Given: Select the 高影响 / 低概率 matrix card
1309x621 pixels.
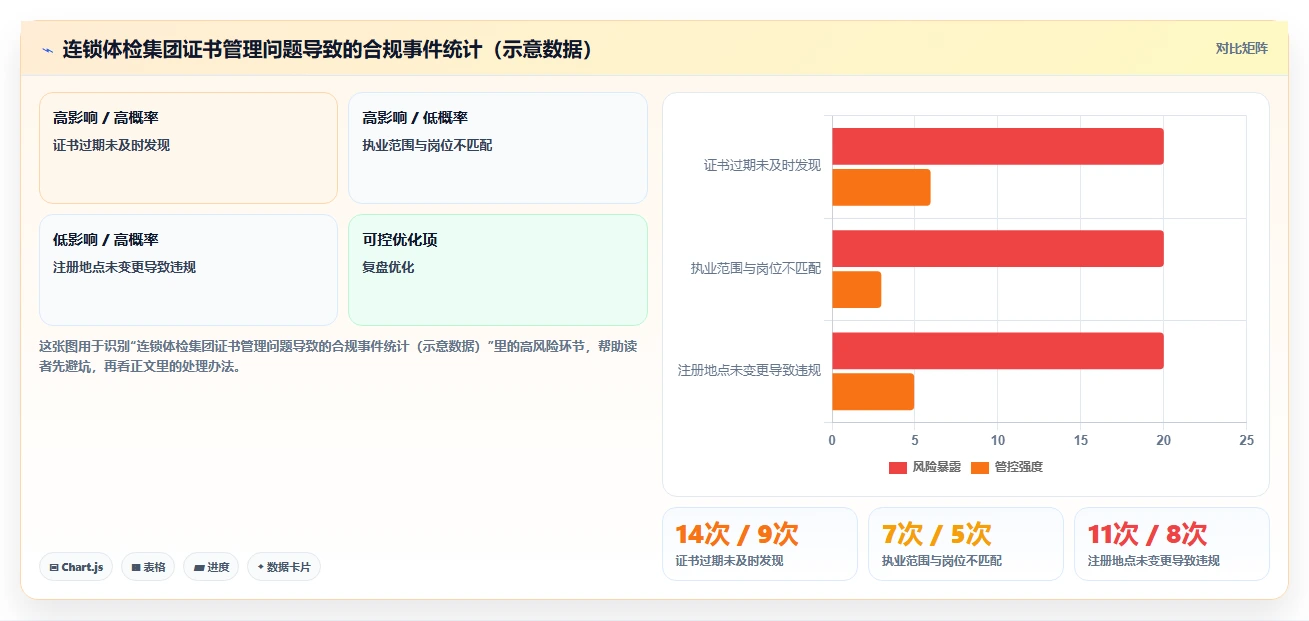Looking at the screenshot, I should [498, 148].
